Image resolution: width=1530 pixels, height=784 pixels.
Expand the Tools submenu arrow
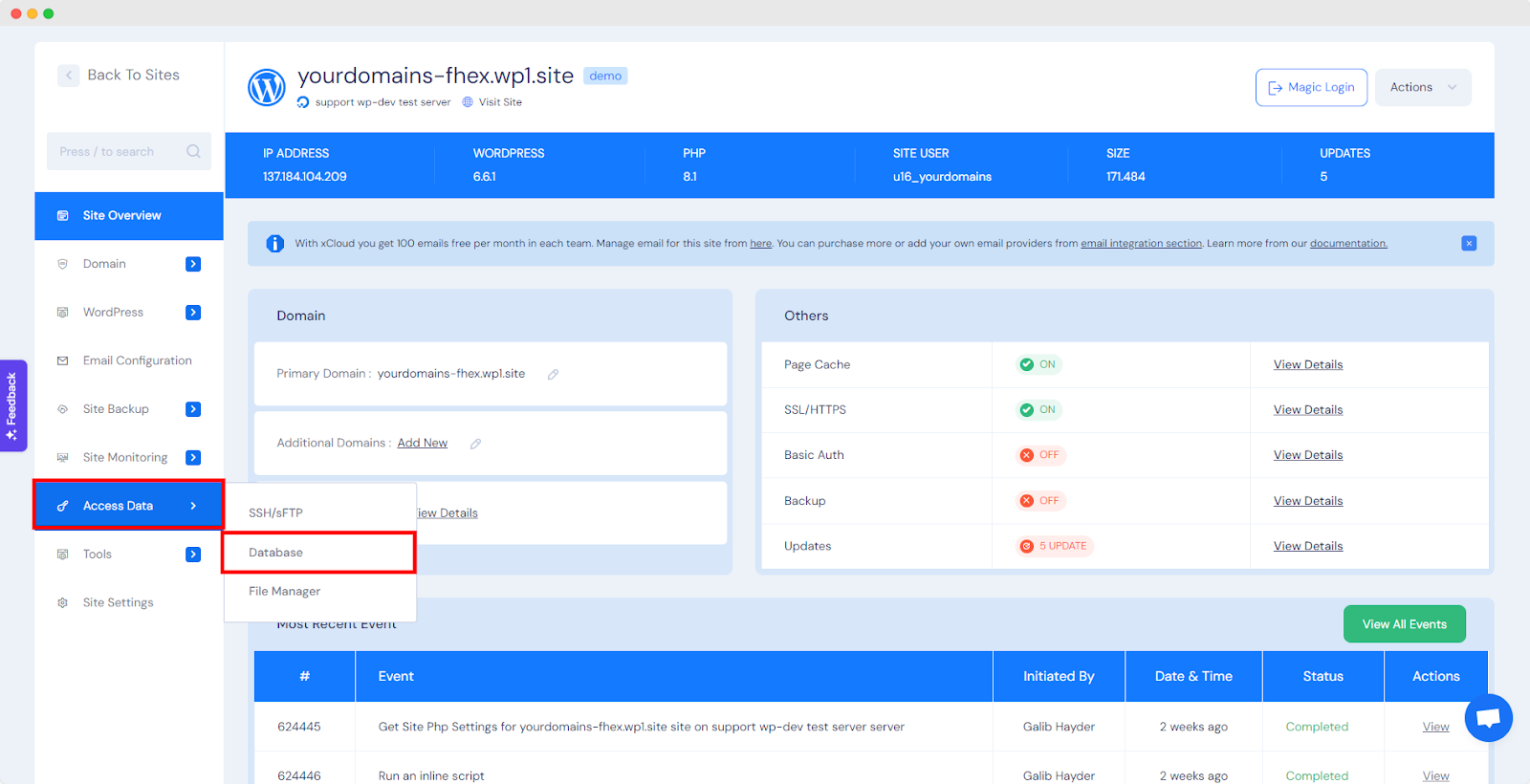pos(193,555)
